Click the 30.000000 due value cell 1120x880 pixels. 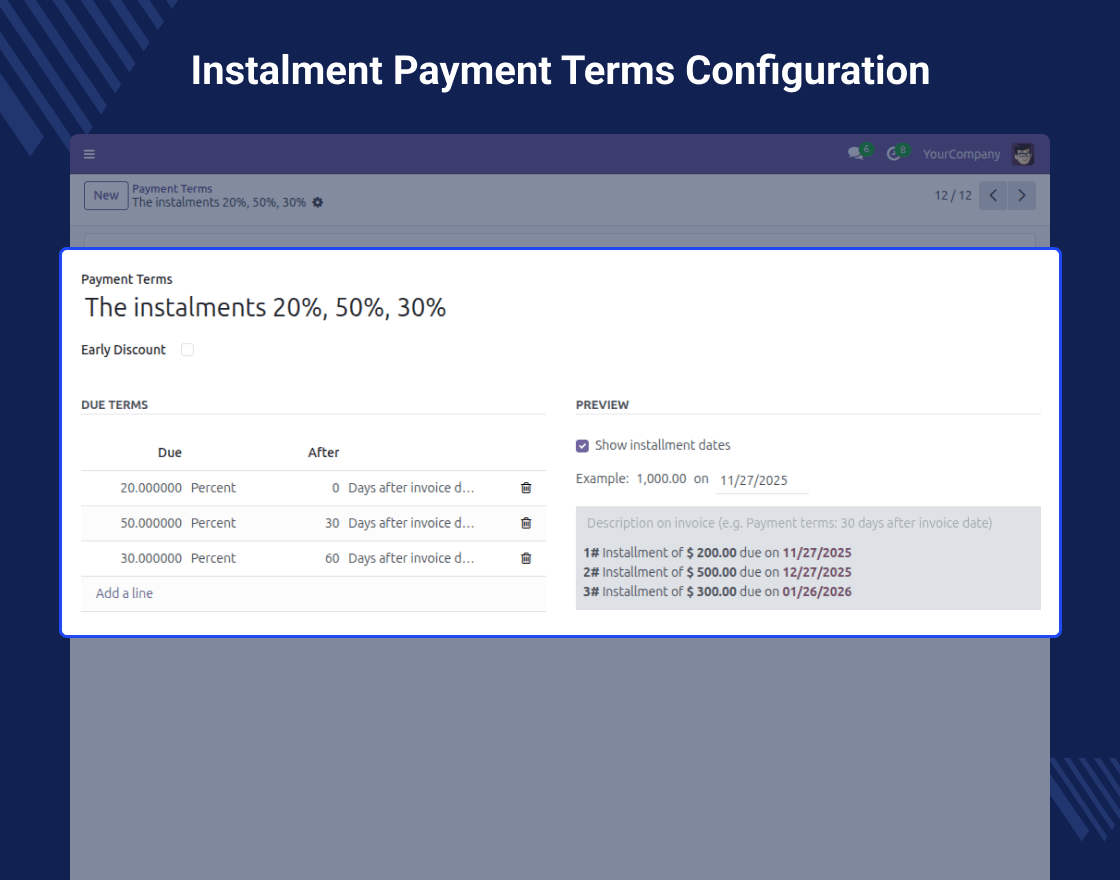pyautogui.click(x=151, y=558)
